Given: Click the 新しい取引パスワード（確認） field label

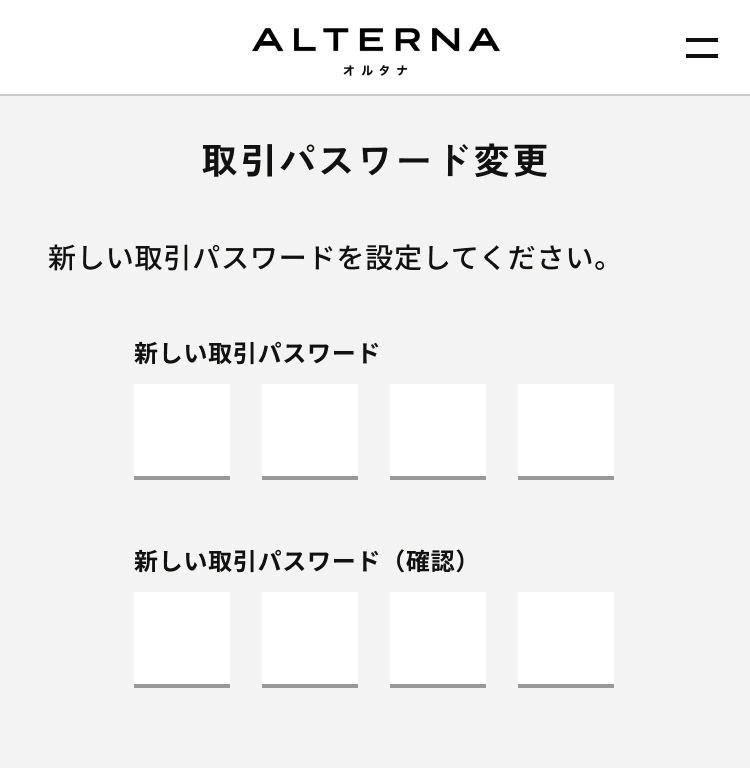Looking at the screenshot, I should (x=301, y=562).
